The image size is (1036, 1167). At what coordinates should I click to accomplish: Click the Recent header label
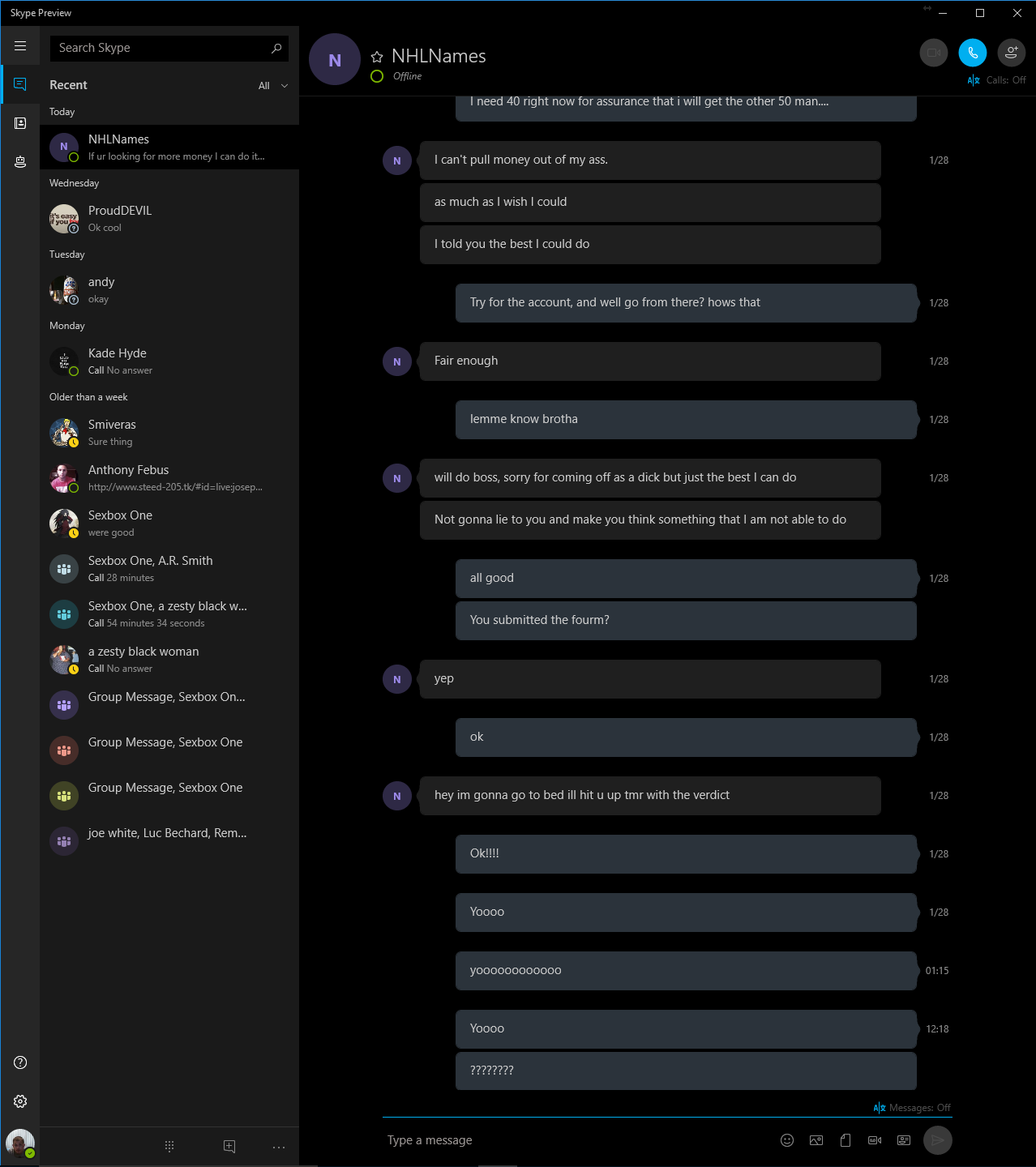(68, 85)
